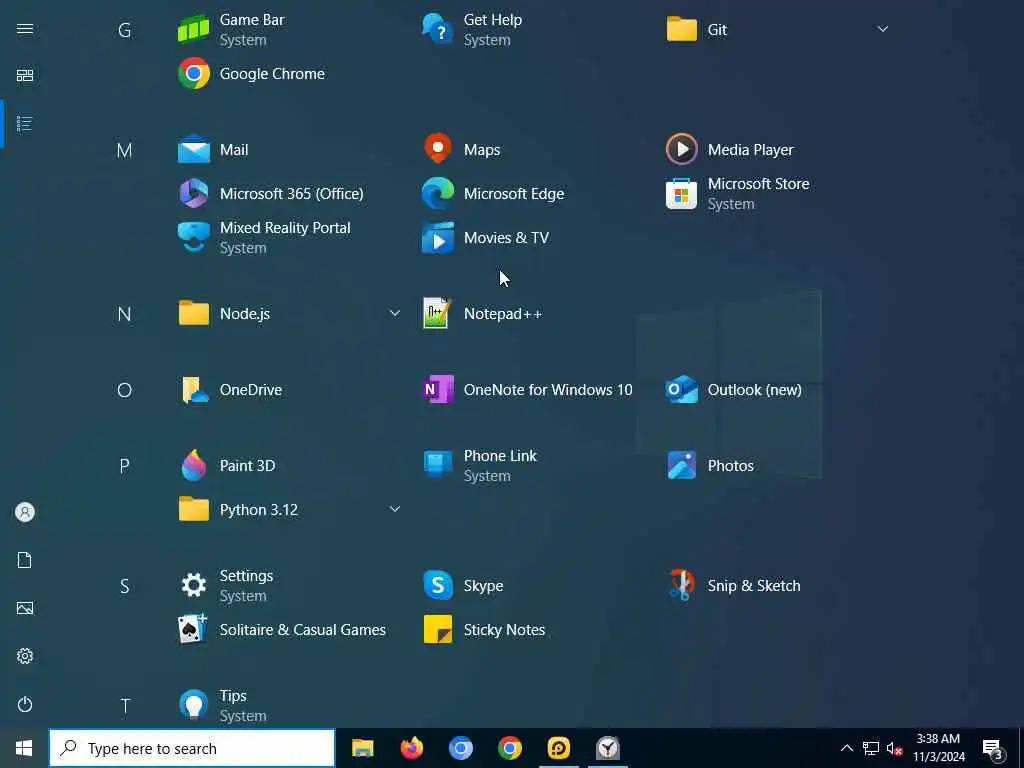Image resolution: width=1024 pixels, height=768 pixels.
Task: Click the Windows Start button
Action: pos(24,748)
